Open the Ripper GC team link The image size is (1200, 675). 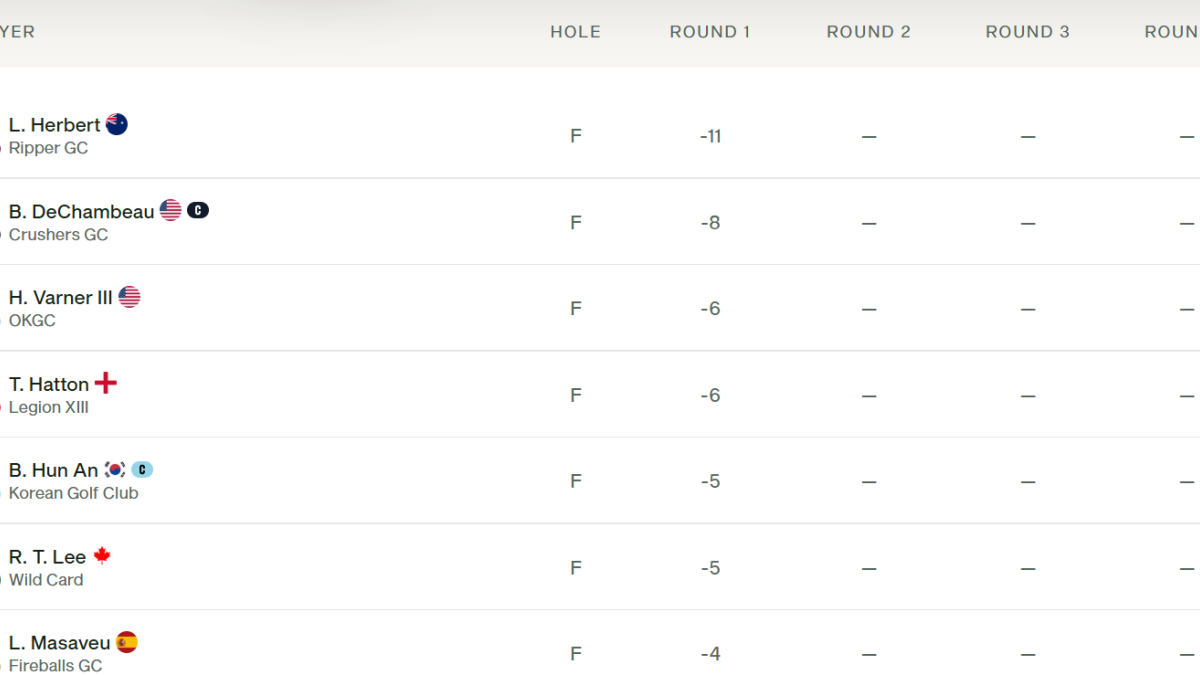(x=49, y=148)
